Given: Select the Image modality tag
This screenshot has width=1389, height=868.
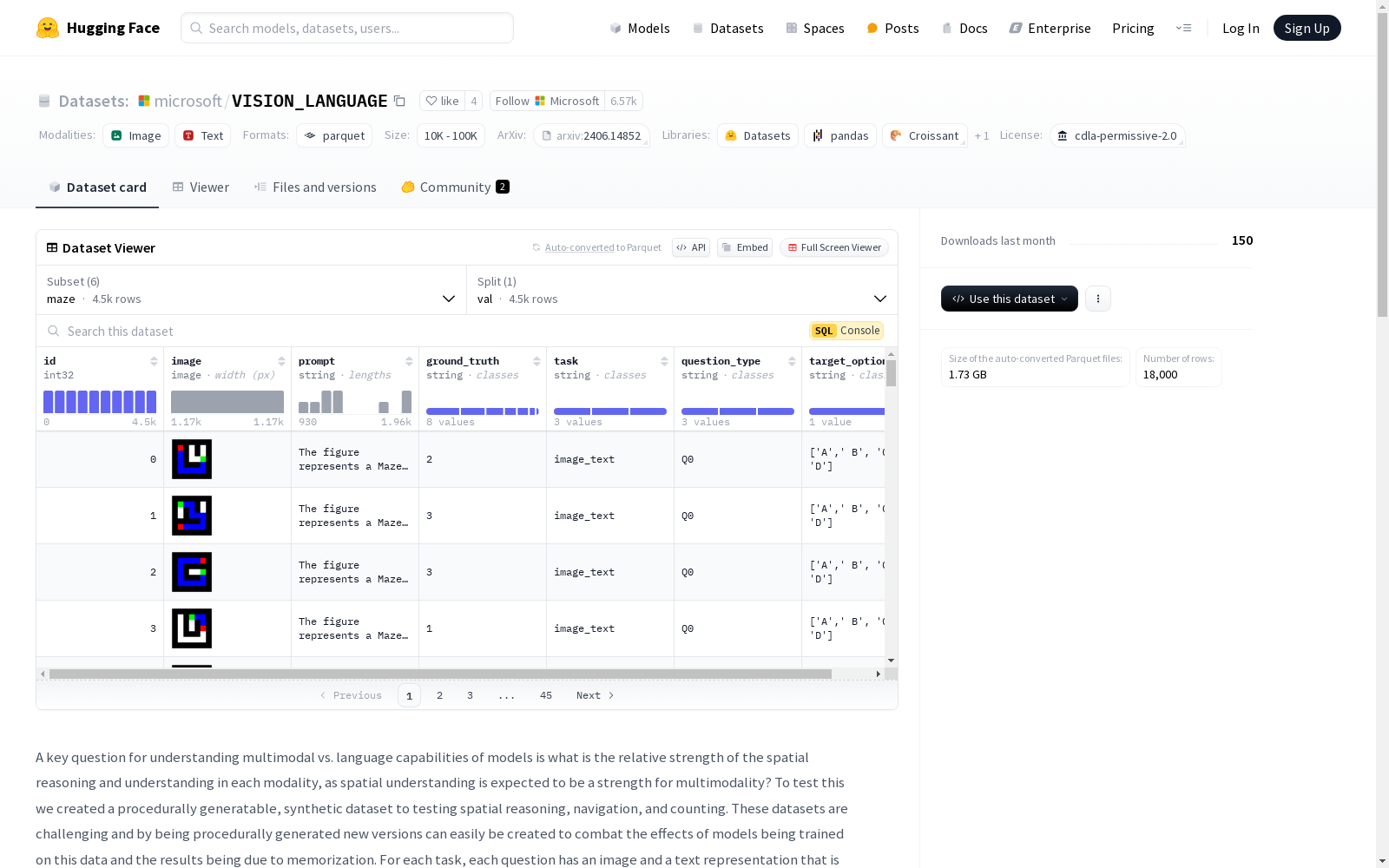Looking at the screenshot, I should pos(136,135).
